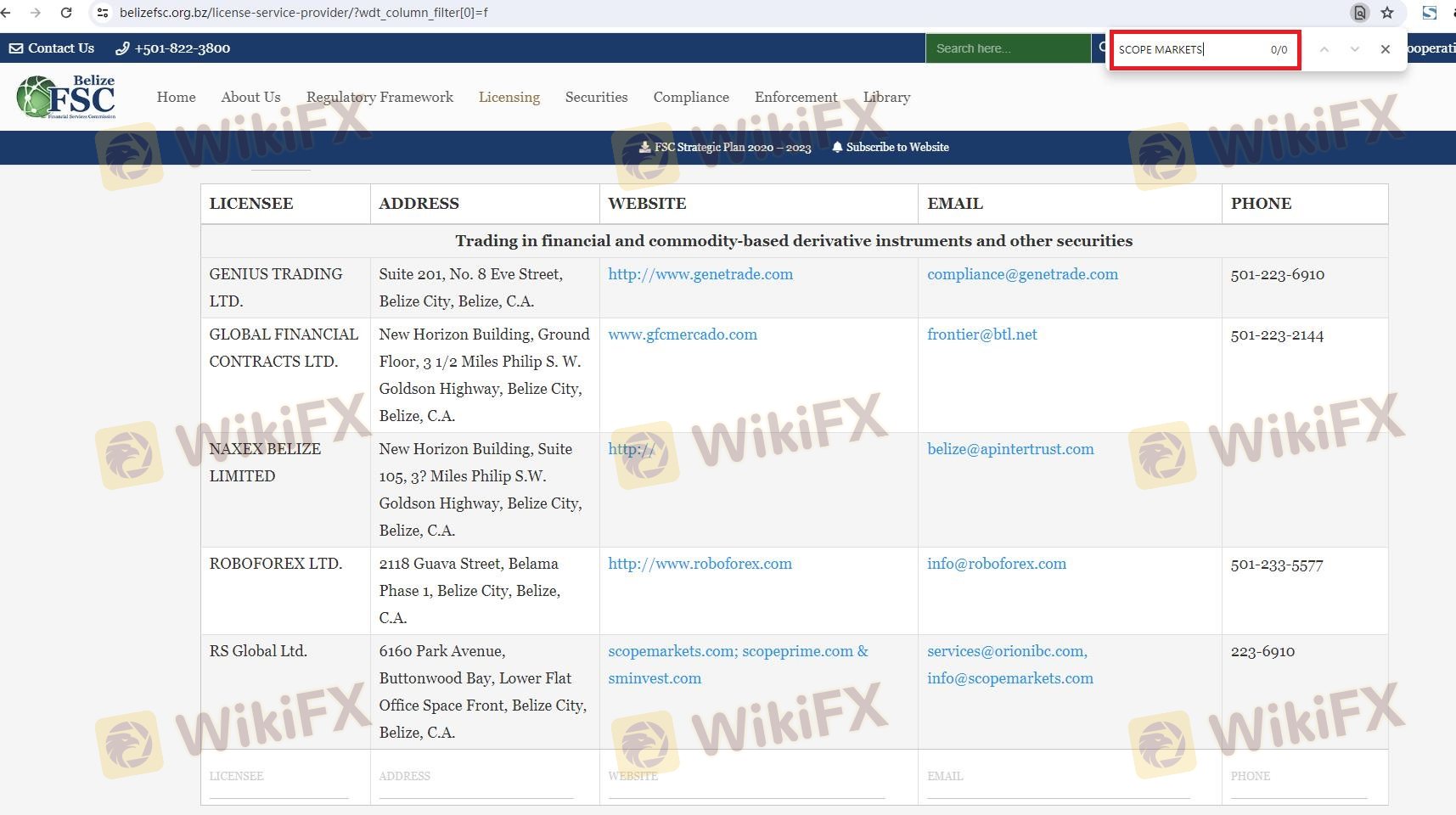The height and width of the screenshot is (815, 1456).
Task: Click the LICENSEE column filter field
Action: click(x=278, y=777)
